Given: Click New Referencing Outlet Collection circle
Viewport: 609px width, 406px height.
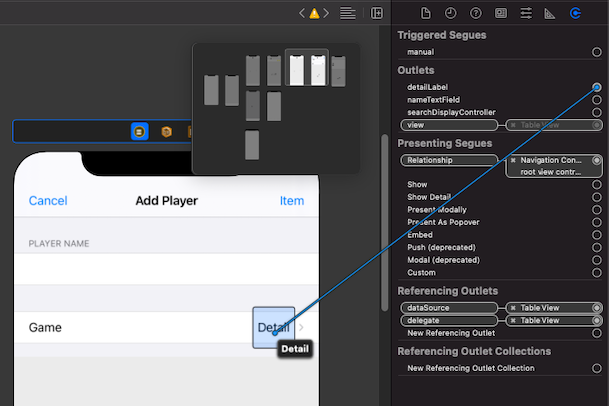Looking at the screenshot, I should pos(597,368).
